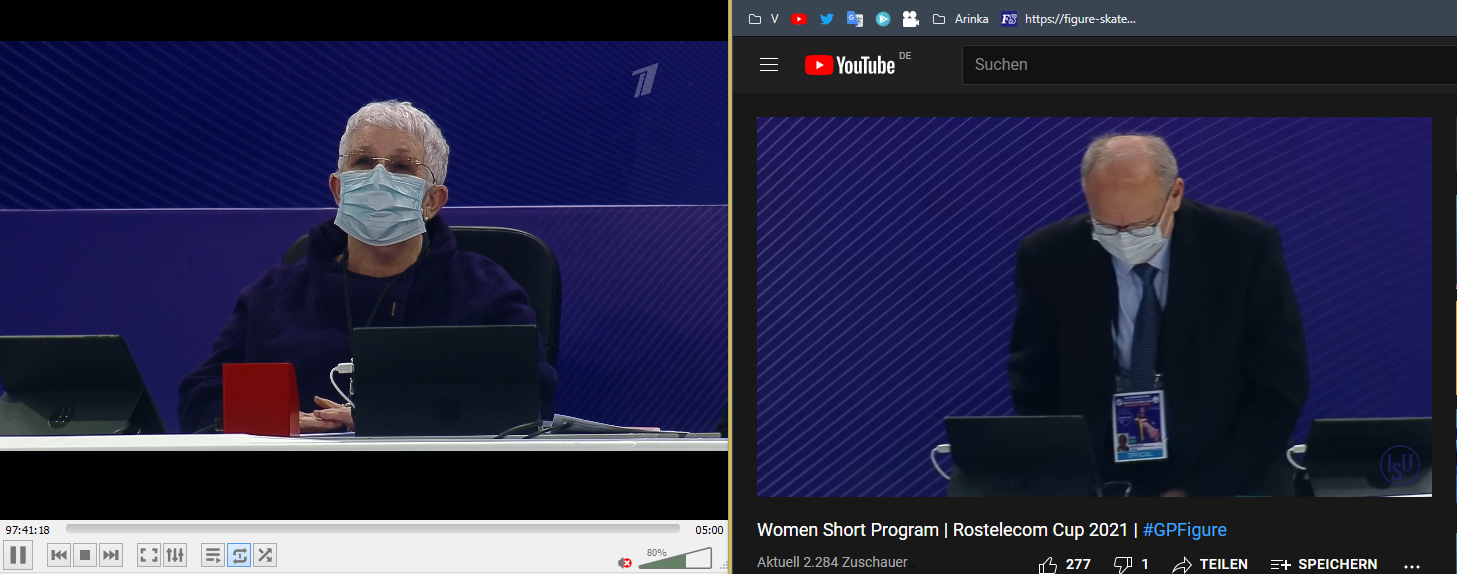Show the VLC playlist
1457x574 pixels.
pos(213,554)
